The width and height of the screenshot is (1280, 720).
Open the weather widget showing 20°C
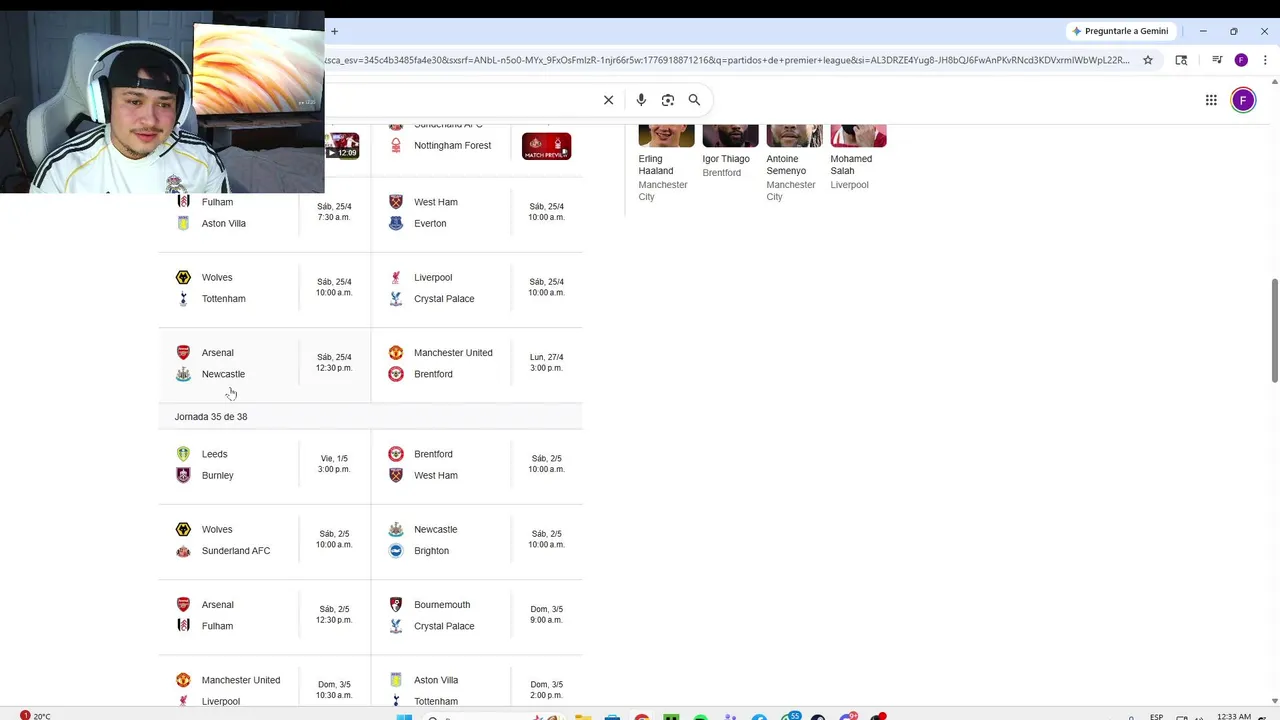(x=35, y=716)
